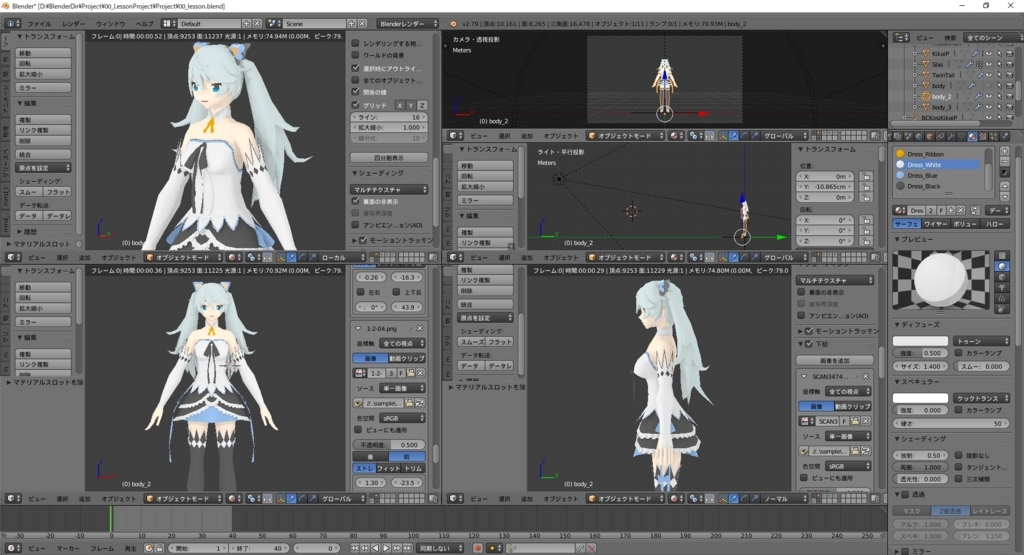The width and height of the screenshot is (1024, 555).
Task: Click the scene icon beside Scene field
Action: tap(274, 24)
